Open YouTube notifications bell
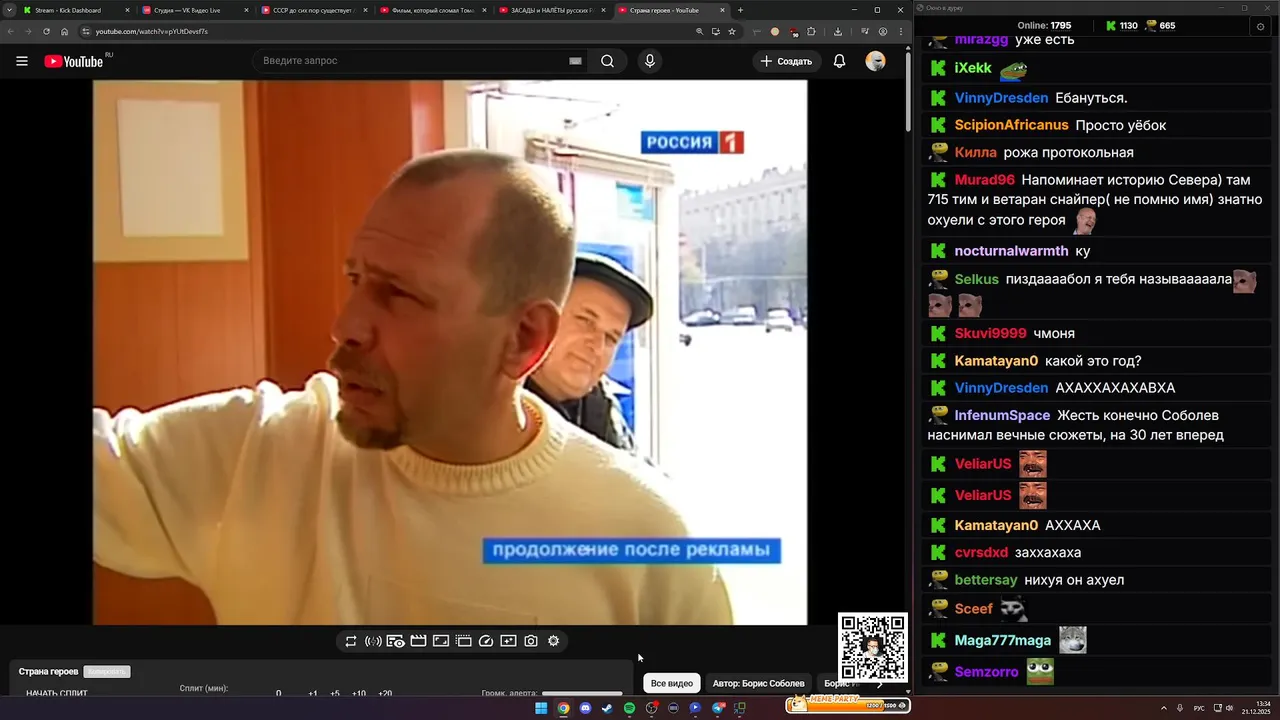 839,61
